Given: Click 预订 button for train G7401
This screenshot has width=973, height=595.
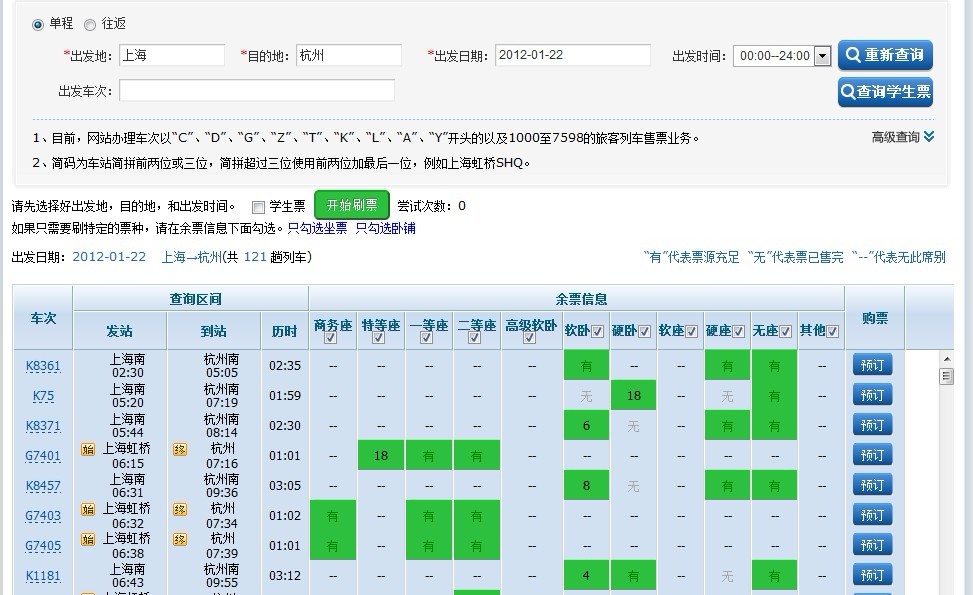Looking at the screenshot, I should [x=872, y=455].
